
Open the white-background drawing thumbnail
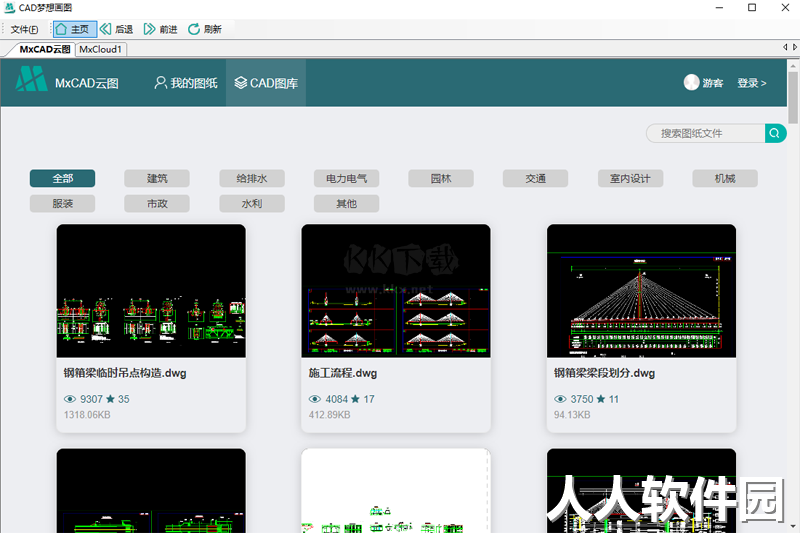click(396, 491)
